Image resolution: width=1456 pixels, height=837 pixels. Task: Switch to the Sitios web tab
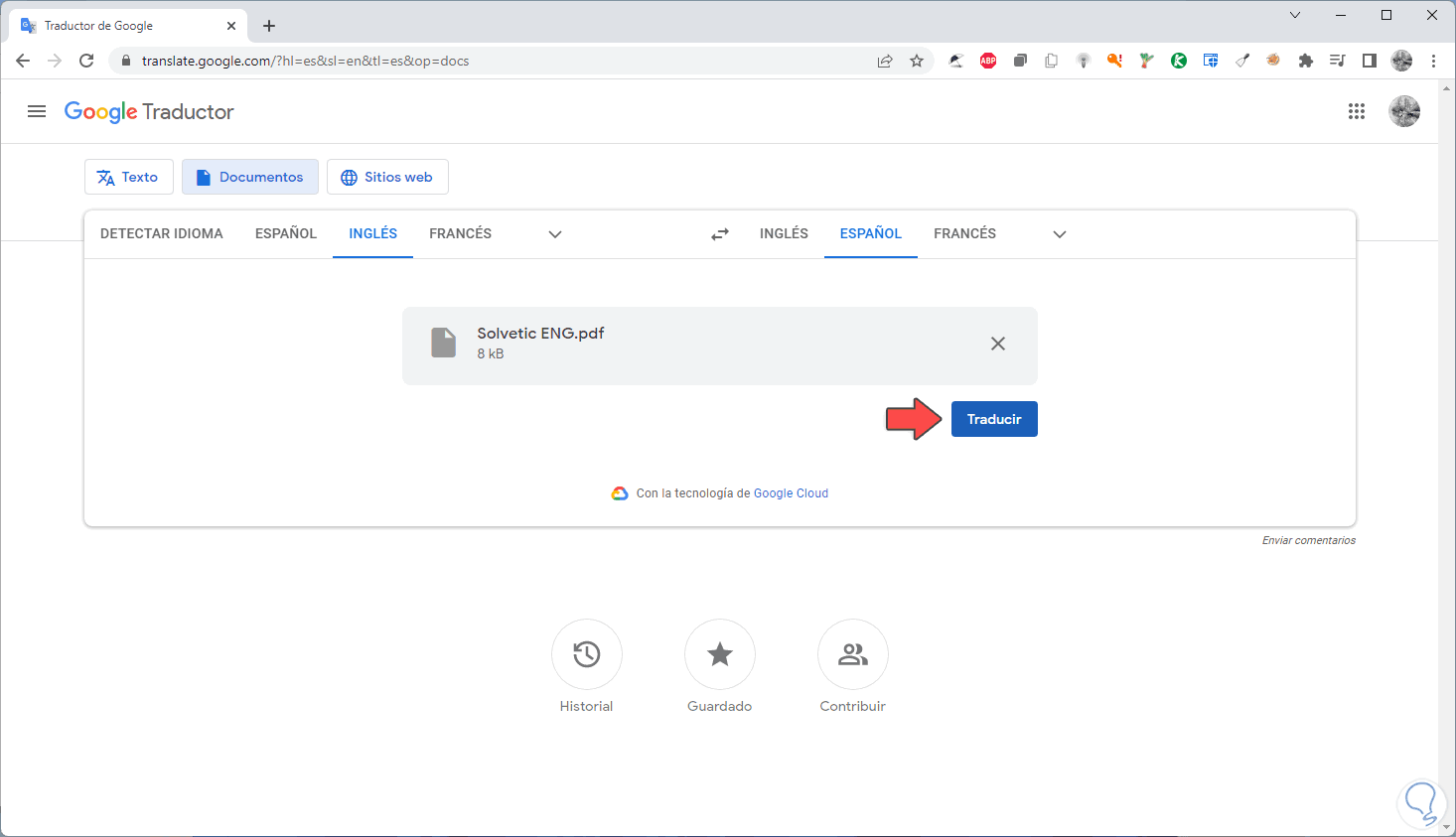coord(387,177)
